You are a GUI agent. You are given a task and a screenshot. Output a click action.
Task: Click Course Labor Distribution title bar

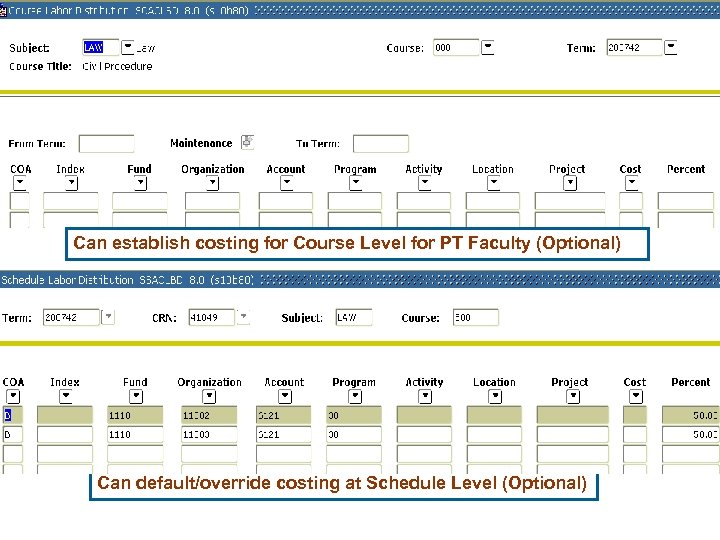point(360,10)
